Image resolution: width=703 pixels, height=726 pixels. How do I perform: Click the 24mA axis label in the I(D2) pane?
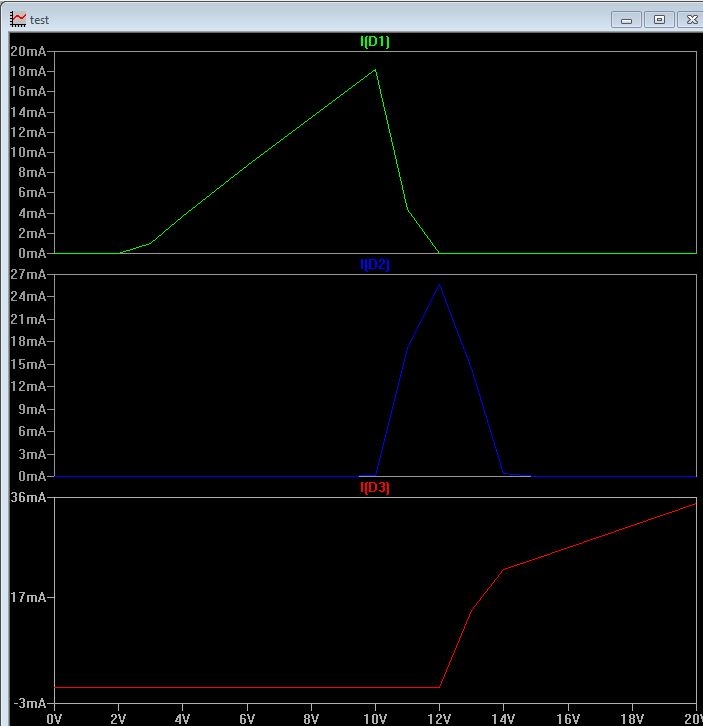click(28, 297)
